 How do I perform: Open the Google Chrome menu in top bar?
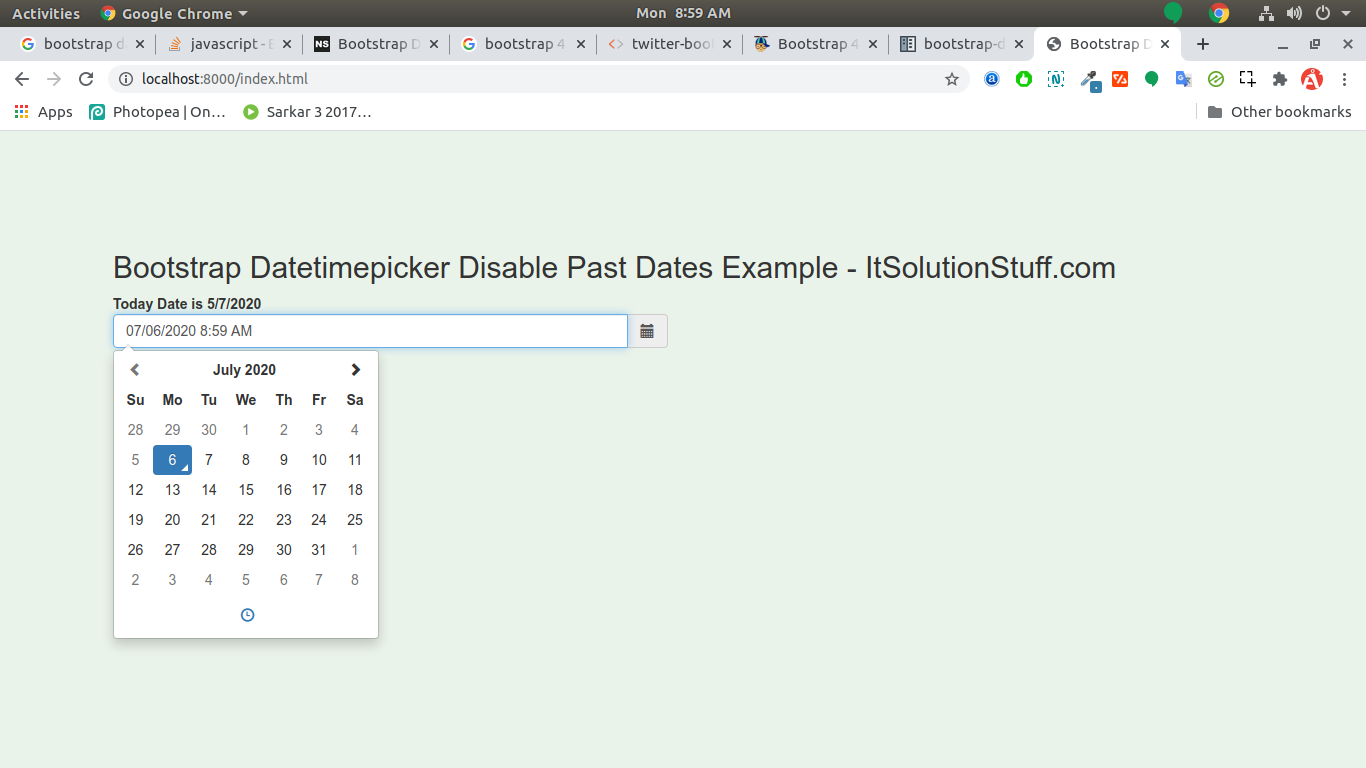pyautogui.click(x=174, y=13)
